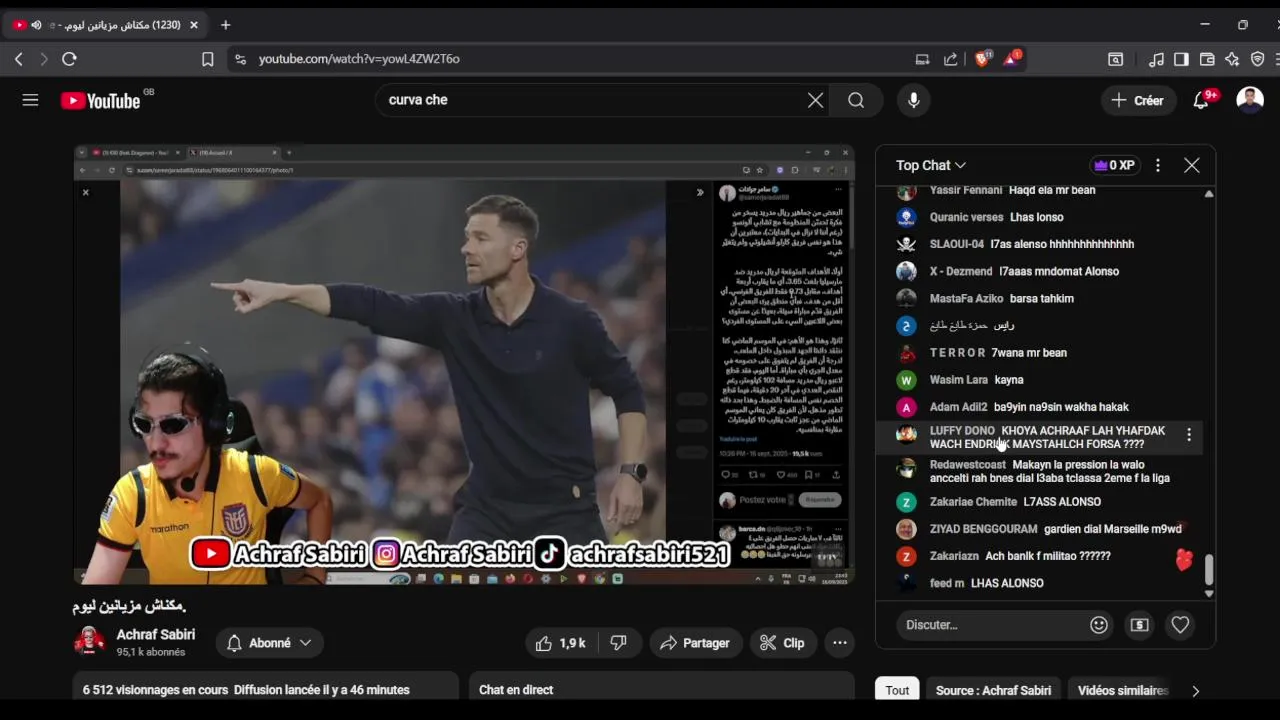Open the YouTube hamburger guide menu

30,100
